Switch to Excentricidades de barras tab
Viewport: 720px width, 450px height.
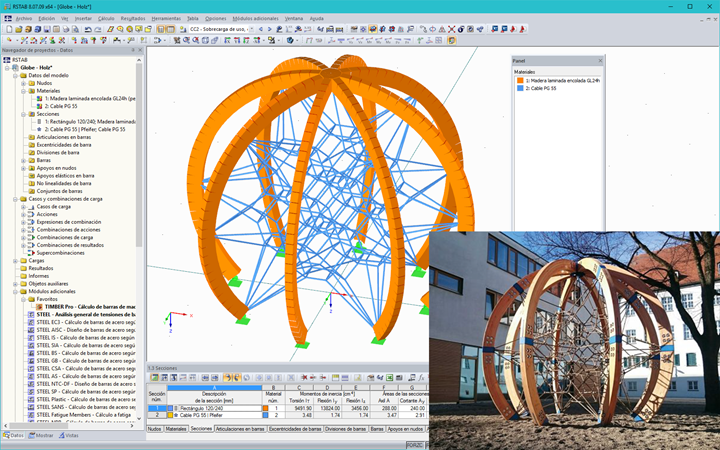point(295,429)
